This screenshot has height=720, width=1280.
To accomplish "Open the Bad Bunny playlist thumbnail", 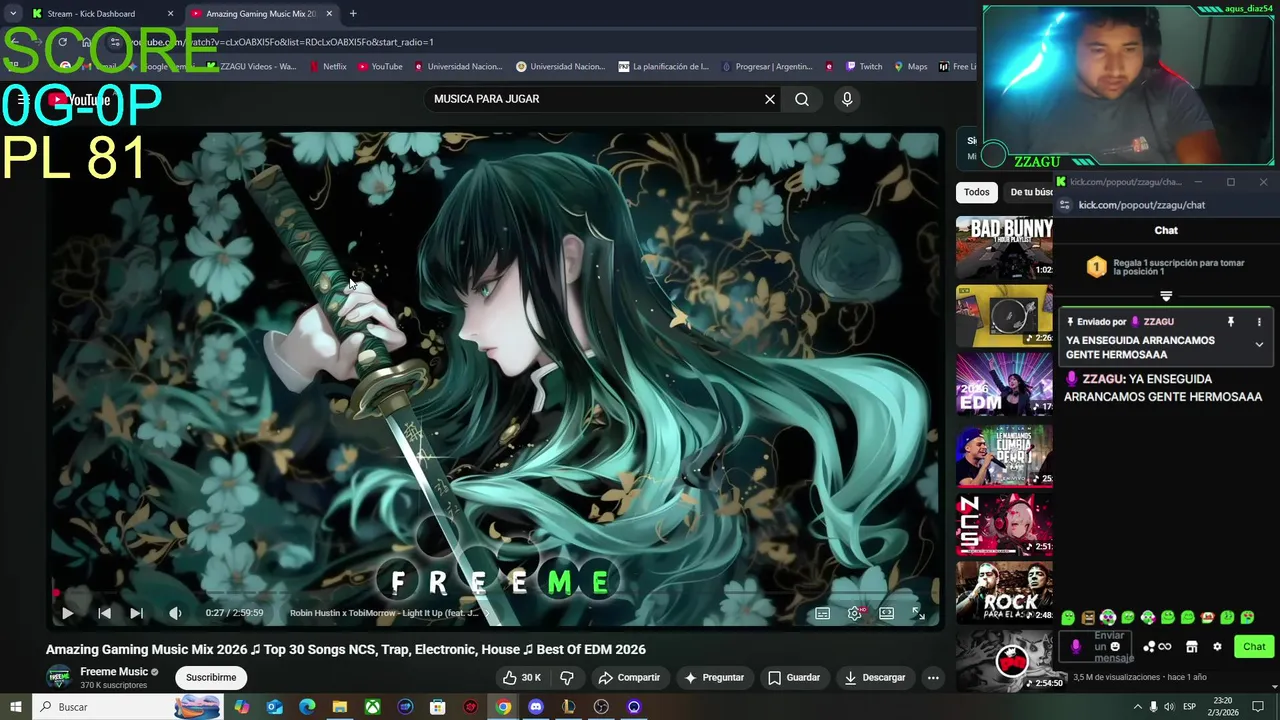I will pos(1004,247).
